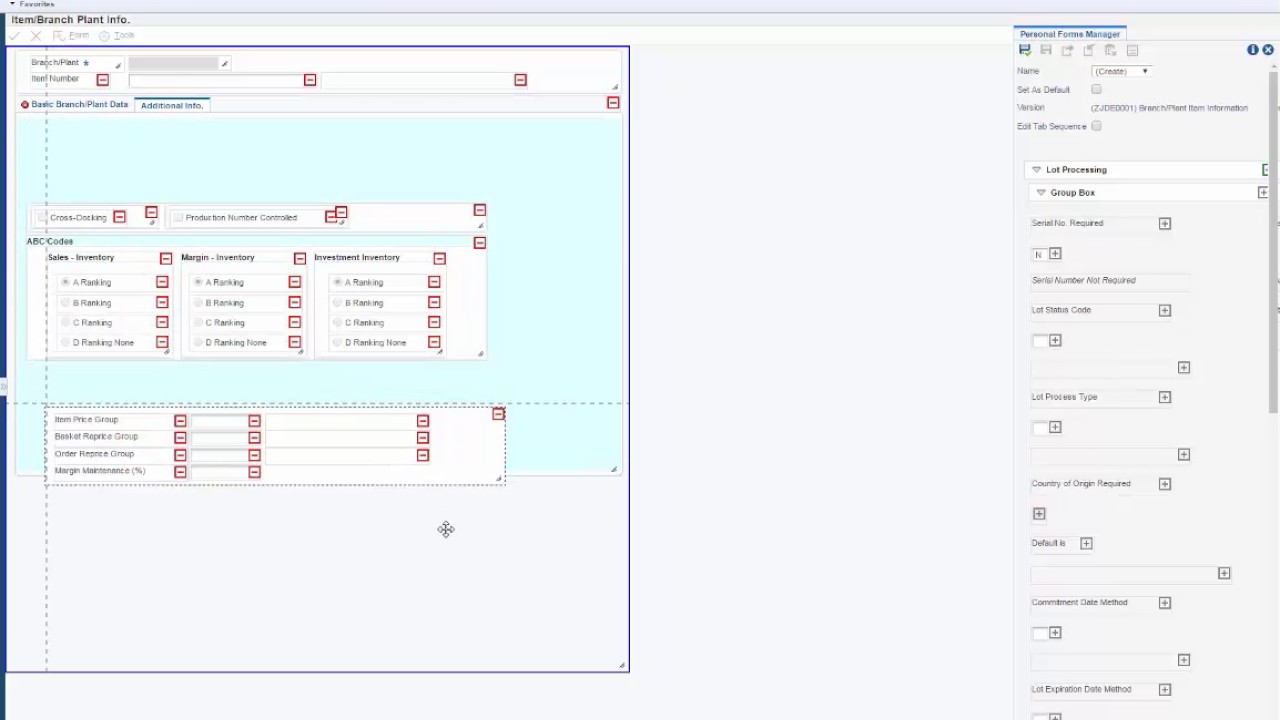Add the Lot Expiration Date Method label

pos(1165,690)
